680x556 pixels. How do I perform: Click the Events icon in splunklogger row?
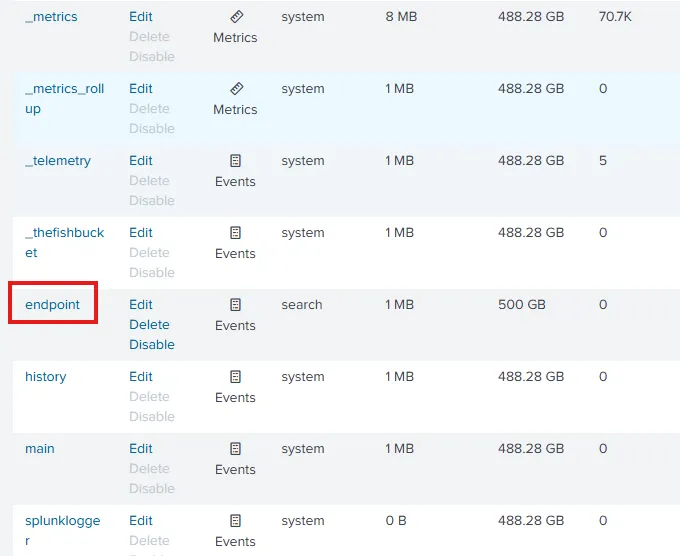(236, 521)
